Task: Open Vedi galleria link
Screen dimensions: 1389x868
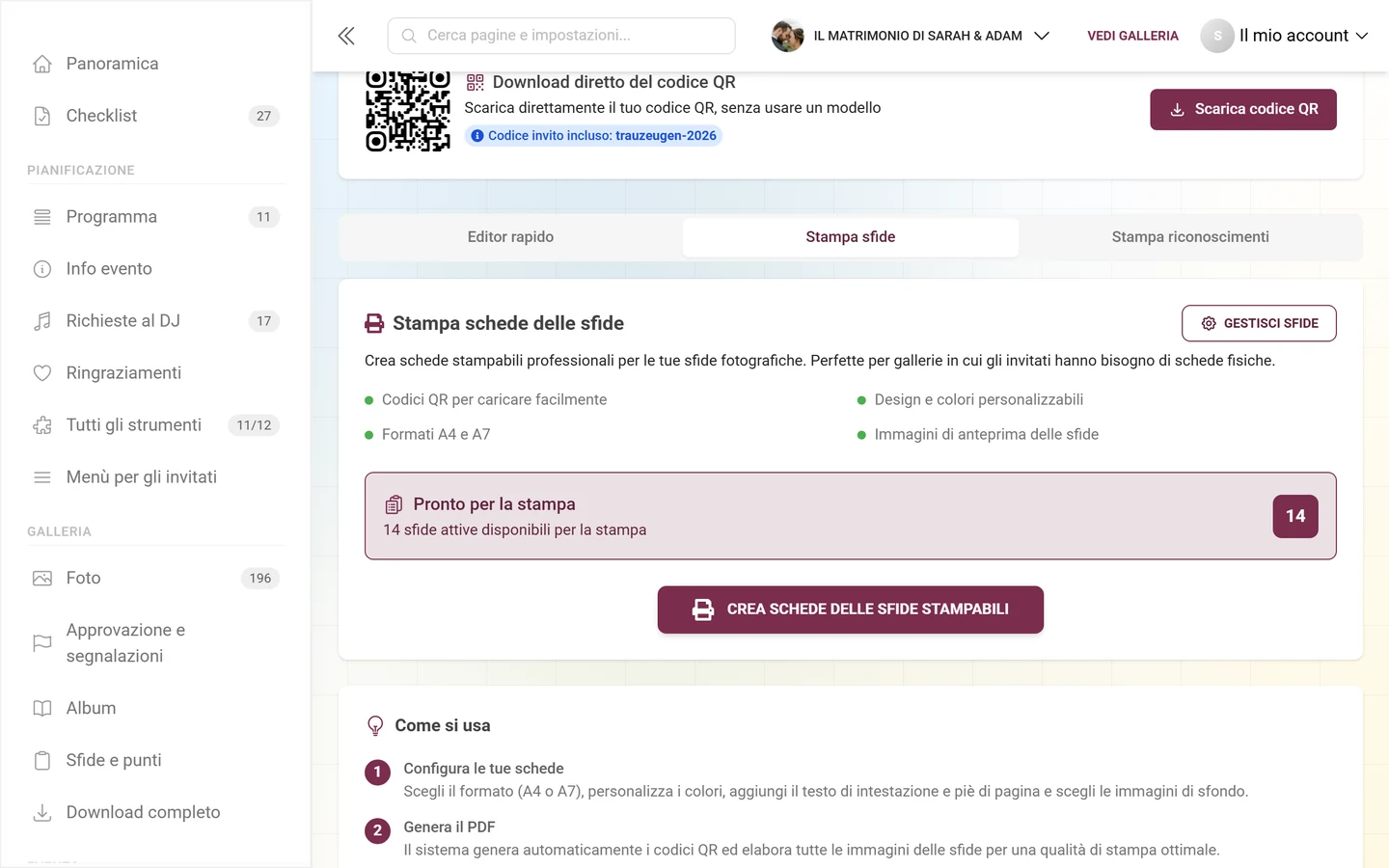Action: pos(1132,36)
